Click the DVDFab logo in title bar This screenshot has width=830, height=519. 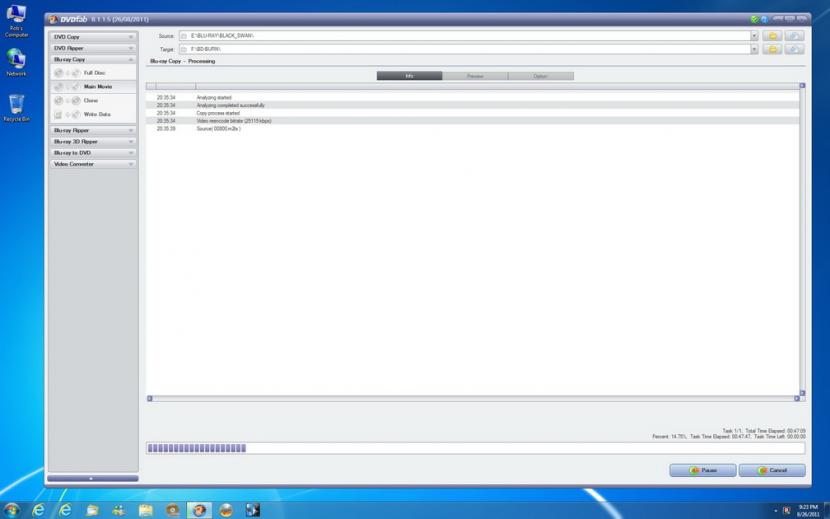click(x=67, y=20)
